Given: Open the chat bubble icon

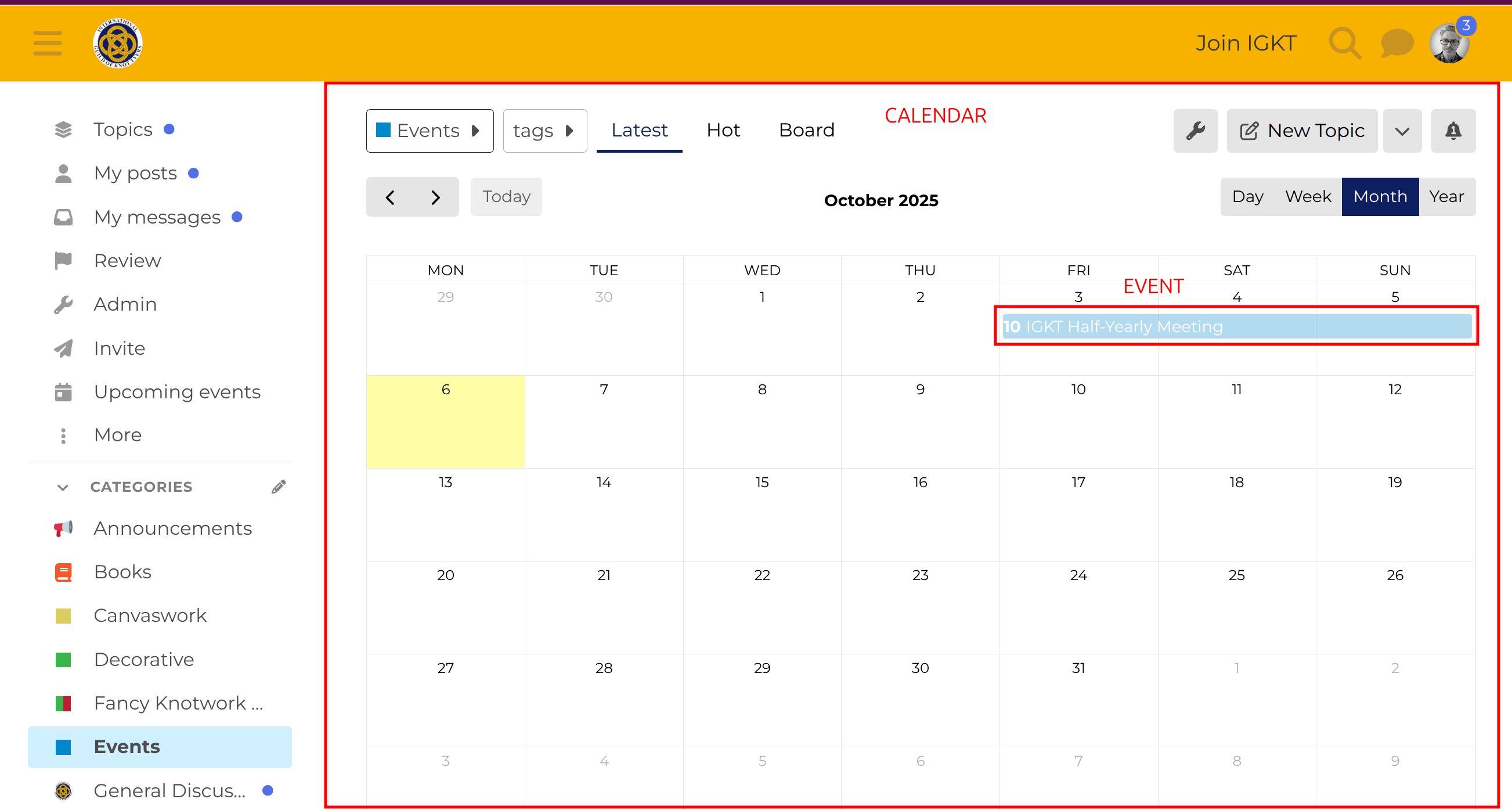Looking at the screenshot, I should (x=1396, y=44).
